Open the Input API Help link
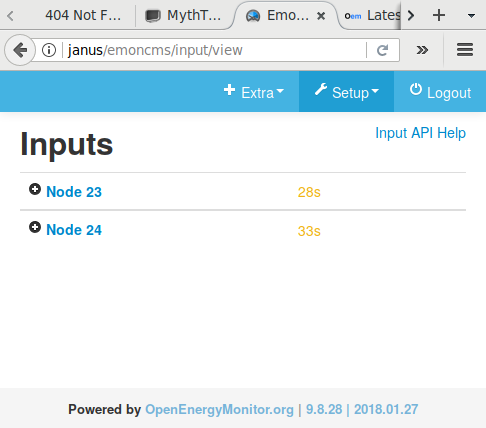The width and height of the screenshot is (486, 428). click(420, 133)
